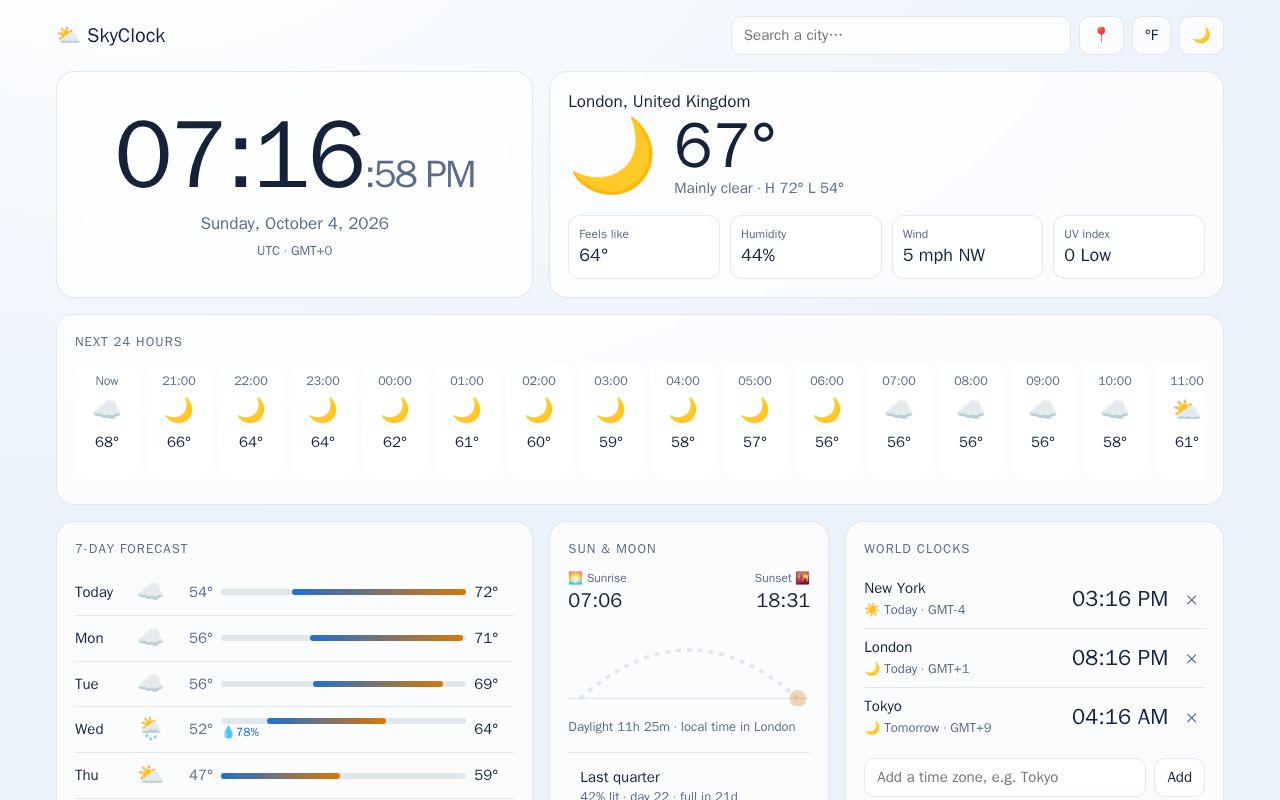Click the 04:00 hourly forecast card
Screen dimensions: 1280x800
point(683,421)
